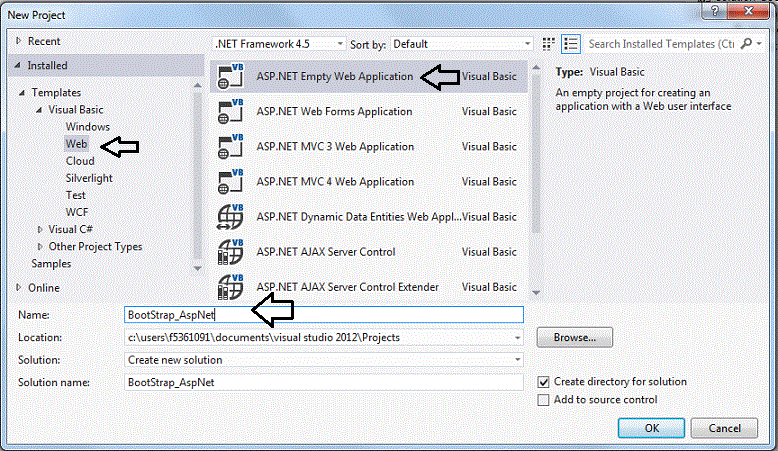
Task: Close the New Project dialog
Action: (x=749, y=10)
